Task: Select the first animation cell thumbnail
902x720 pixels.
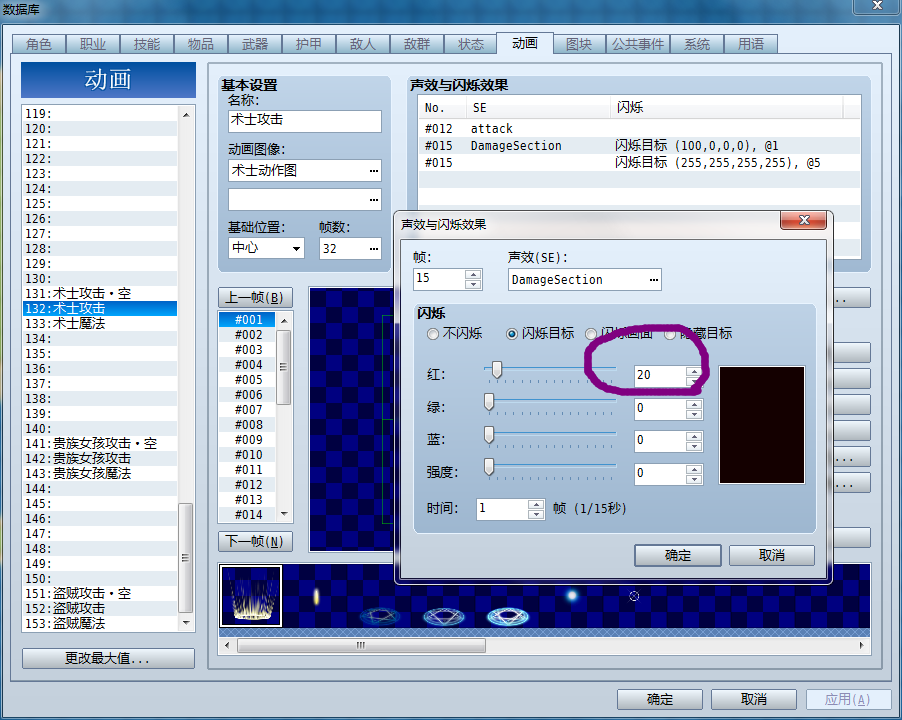Action: [x=251, y=596]
